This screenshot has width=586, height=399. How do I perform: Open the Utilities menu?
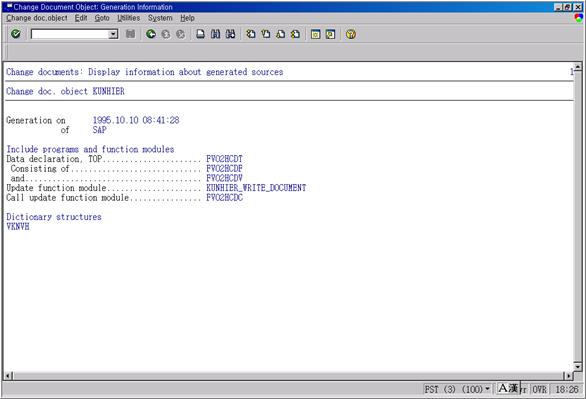pos(129,18)
